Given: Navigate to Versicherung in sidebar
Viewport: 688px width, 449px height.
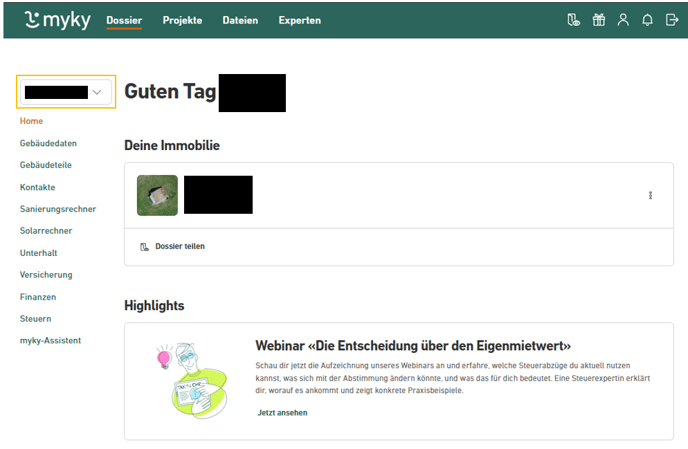Looking at the screenshot, I should (x=46, y=275).
